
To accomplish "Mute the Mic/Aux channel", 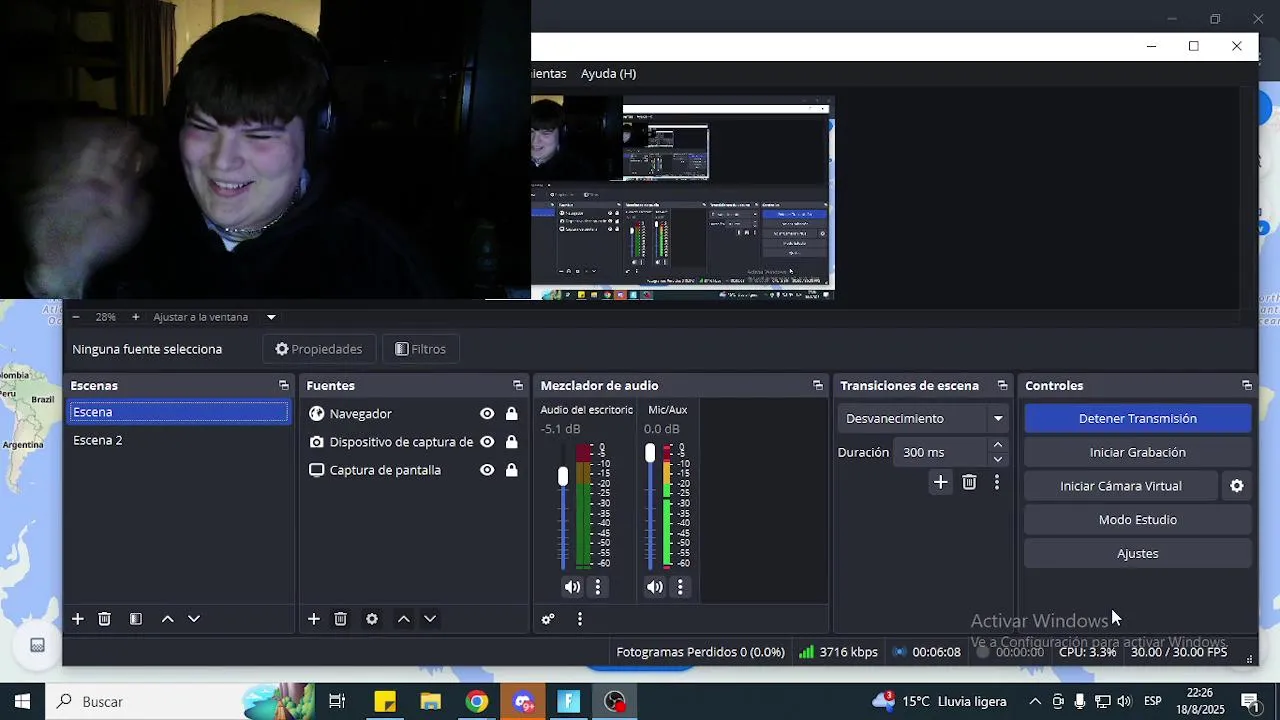I will [x=654, y=587].
